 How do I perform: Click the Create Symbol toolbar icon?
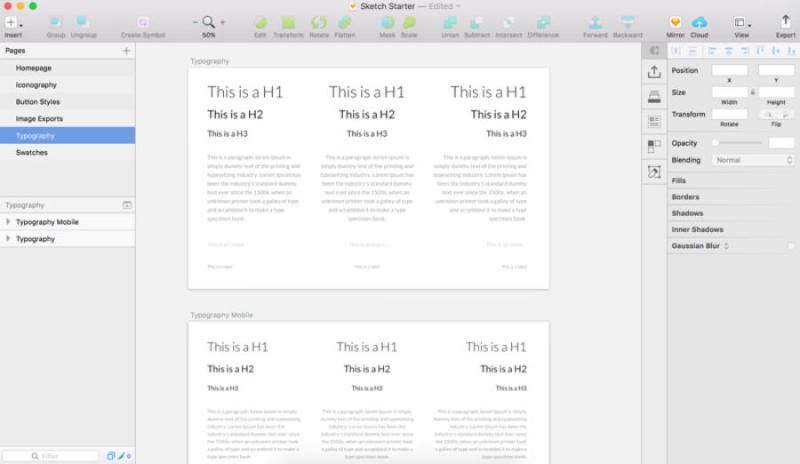coord(143,22)
